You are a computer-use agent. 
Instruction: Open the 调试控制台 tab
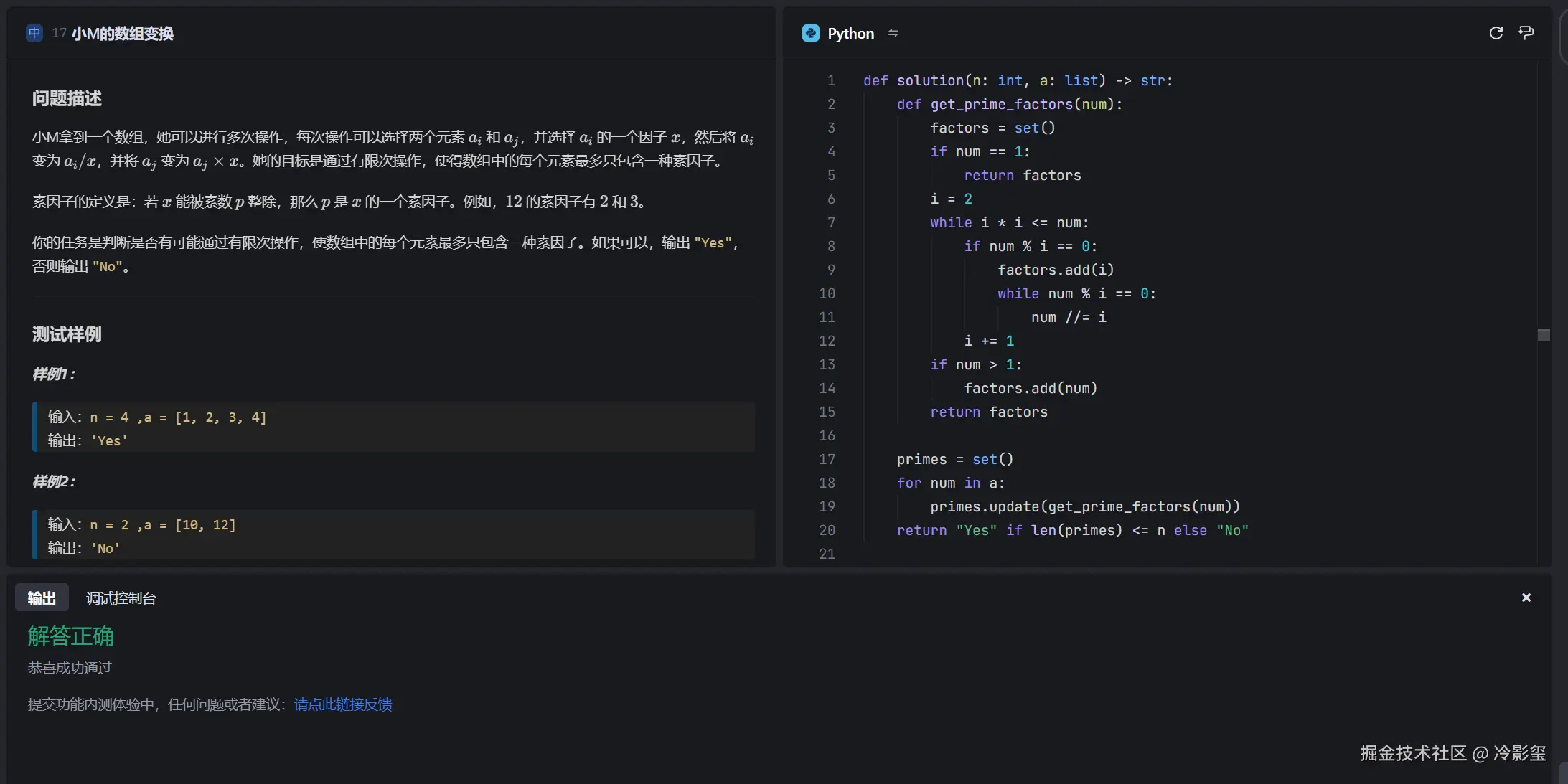(121, 598)
